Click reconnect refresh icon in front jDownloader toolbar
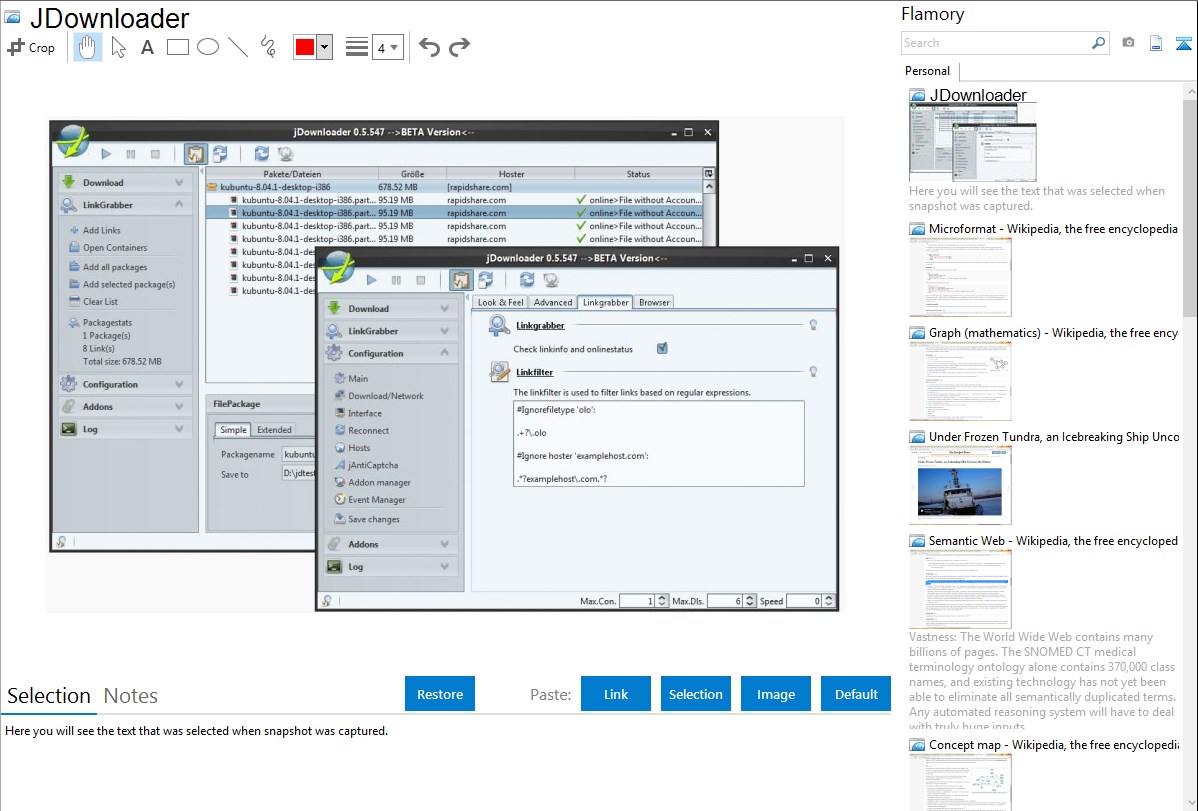 click(526, 280)
